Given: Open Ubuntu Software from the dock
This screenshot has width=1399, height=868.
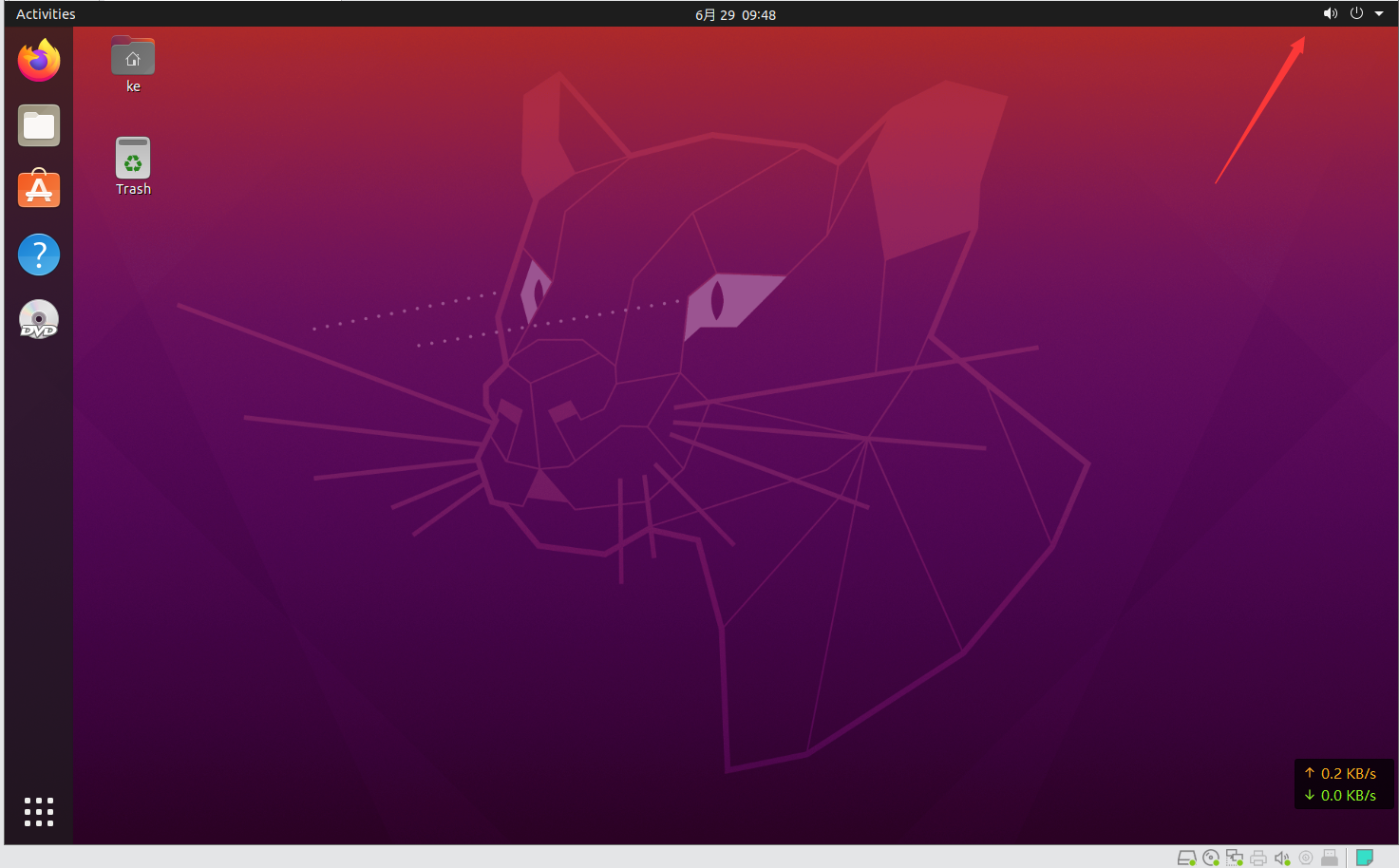Looking at the screenshot, I should pos(38,189).
